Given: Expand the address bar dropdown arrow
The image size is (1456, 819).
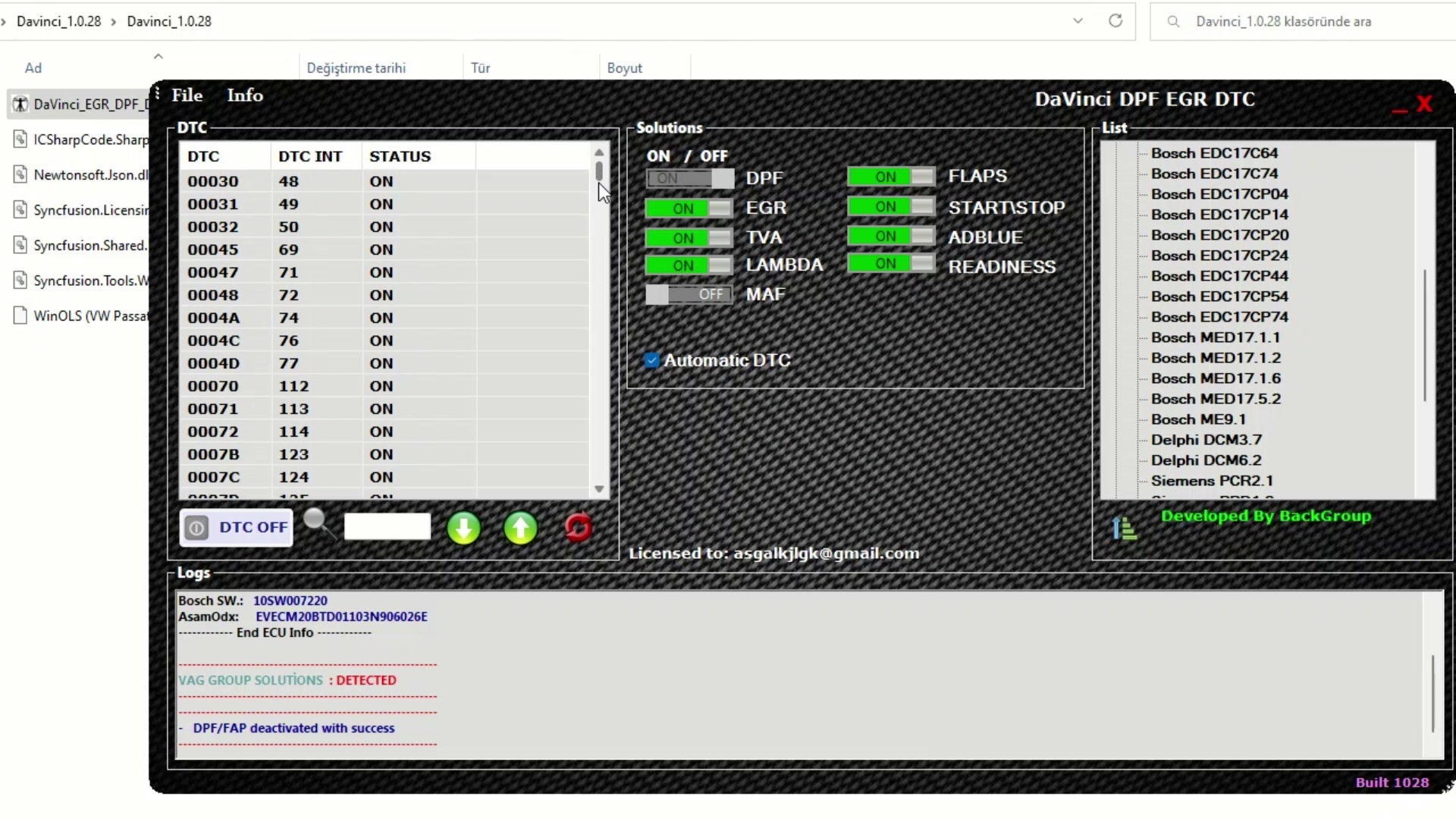Looking at the screenshot, I should (x=1078, y=21).
